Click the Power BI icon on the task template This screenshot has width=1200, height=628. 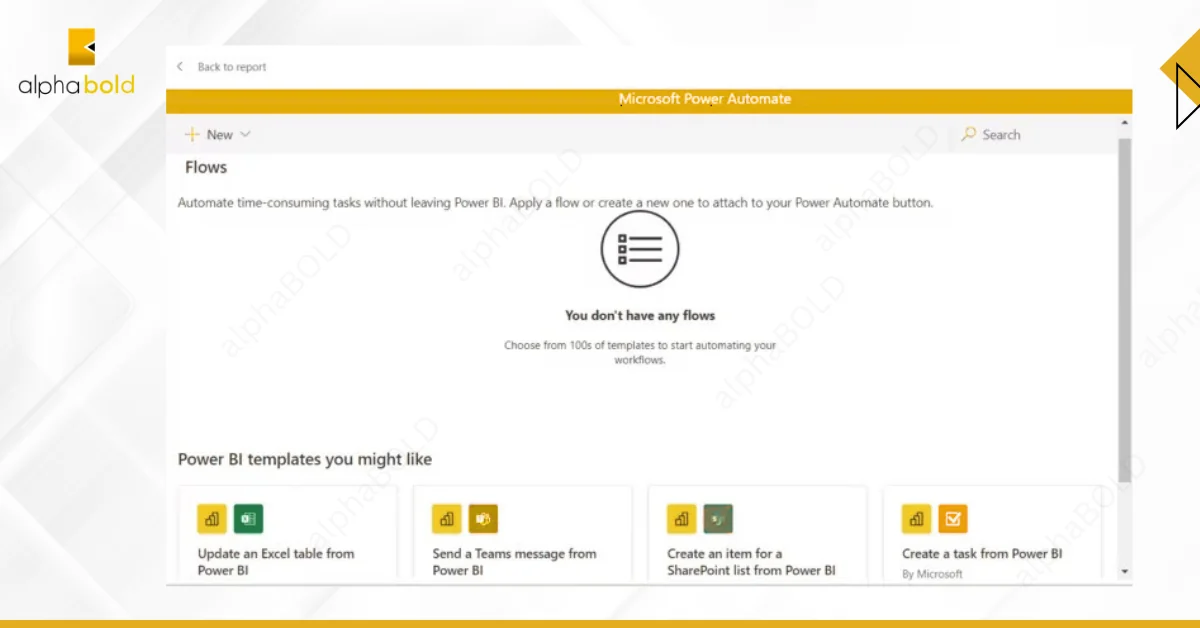click(x=917, y=519)
